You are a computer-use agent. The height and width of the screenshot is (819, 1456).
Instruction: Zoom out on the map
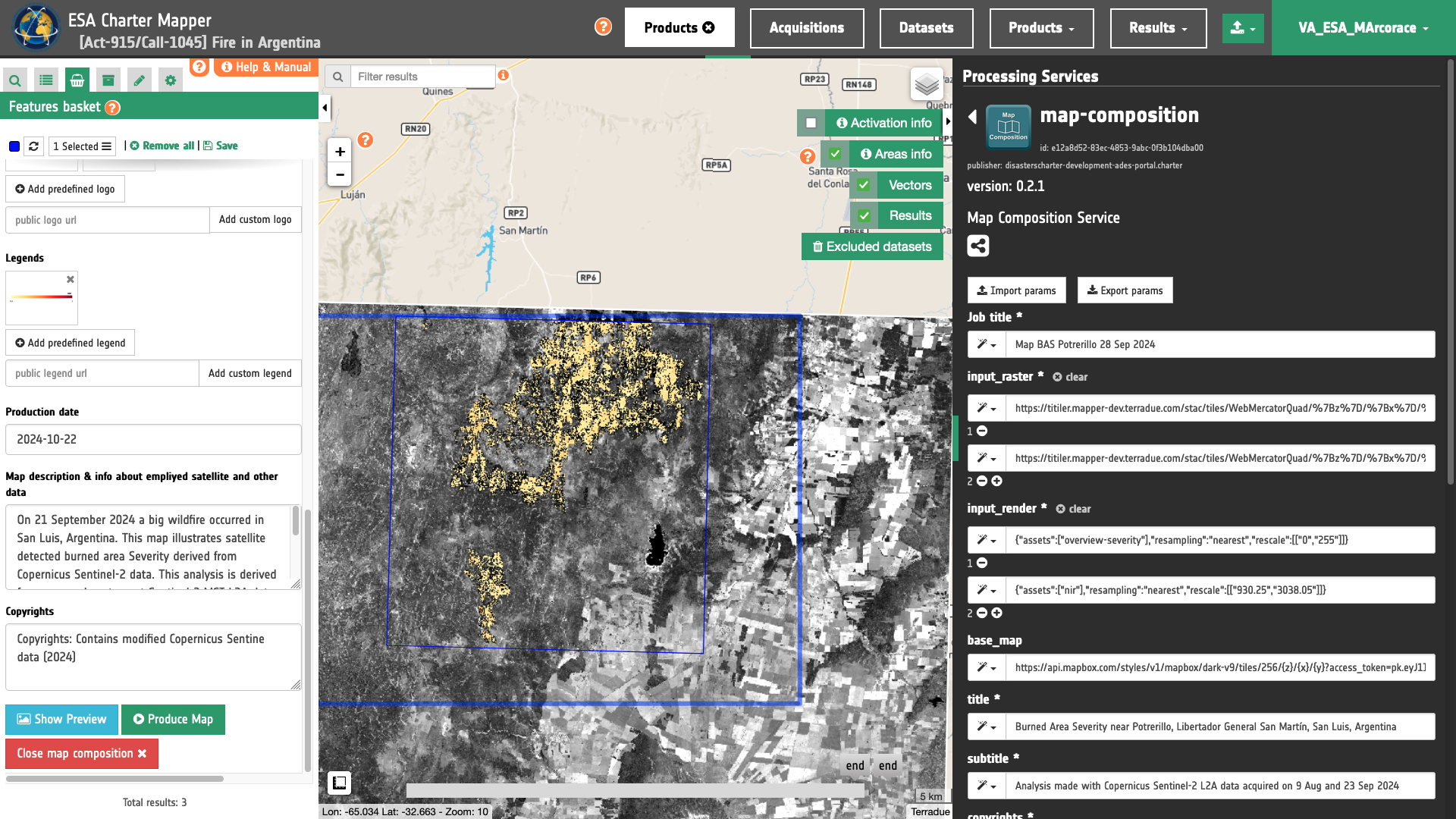(x=340, y=174)
